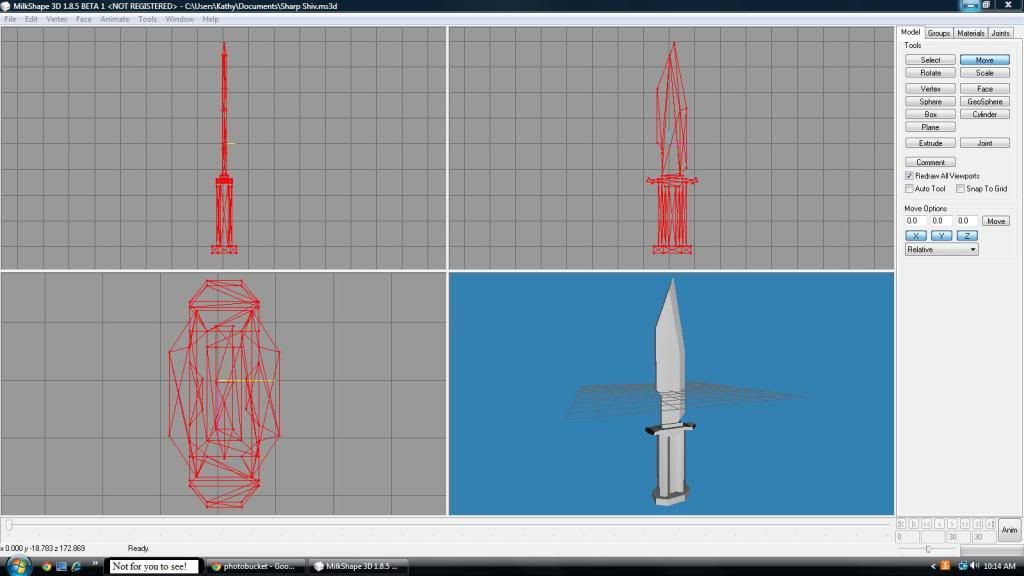The height and width of the screenshot is (576, 1024).
Task: Open the Relative move mode dropdown
Action: pos(941,250)
